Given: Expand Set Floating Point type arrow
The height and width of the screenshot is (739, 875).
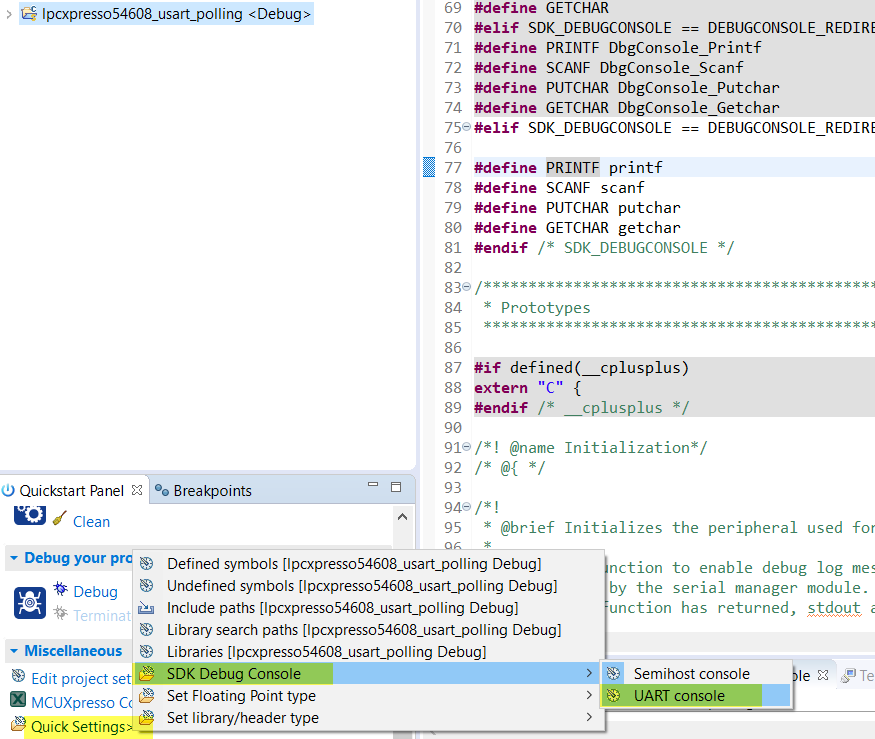Looking at the screenshot, I should coord(589,695).
